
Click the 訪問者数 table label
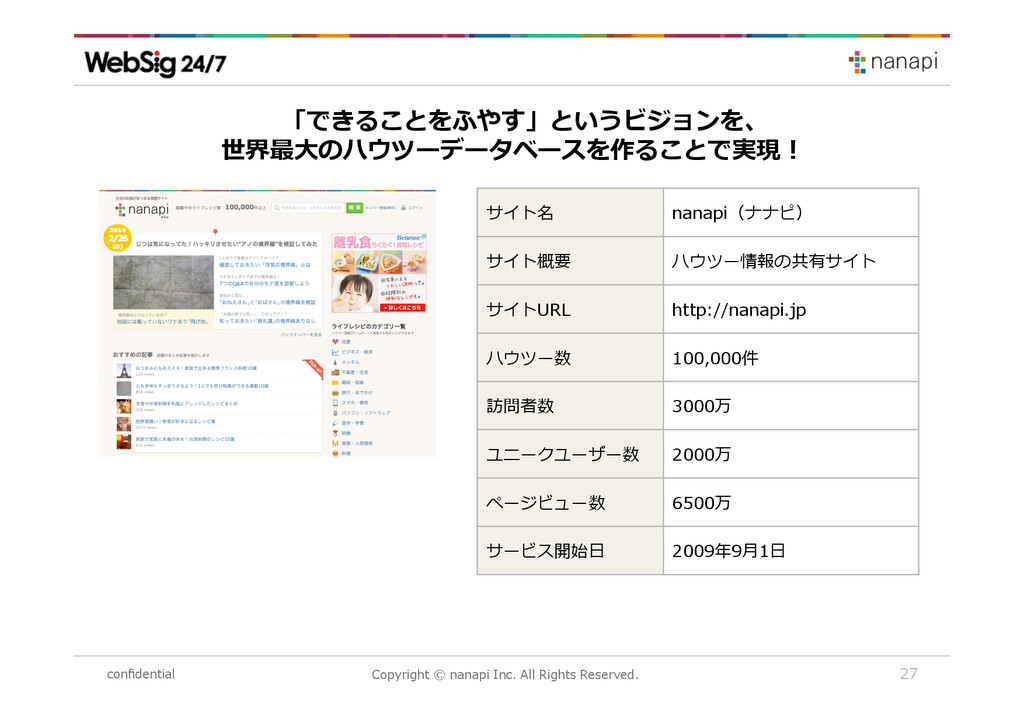[x=520, y=406]
